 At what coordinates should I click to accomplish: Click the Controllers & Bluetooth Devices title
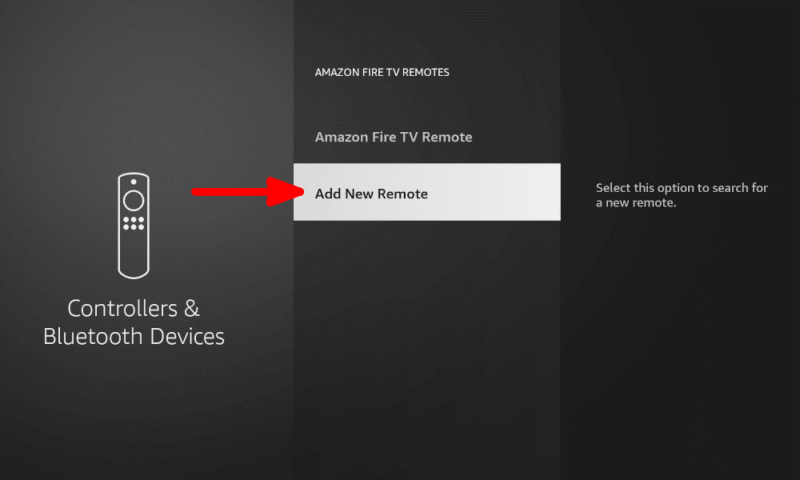tap(134, 322)
